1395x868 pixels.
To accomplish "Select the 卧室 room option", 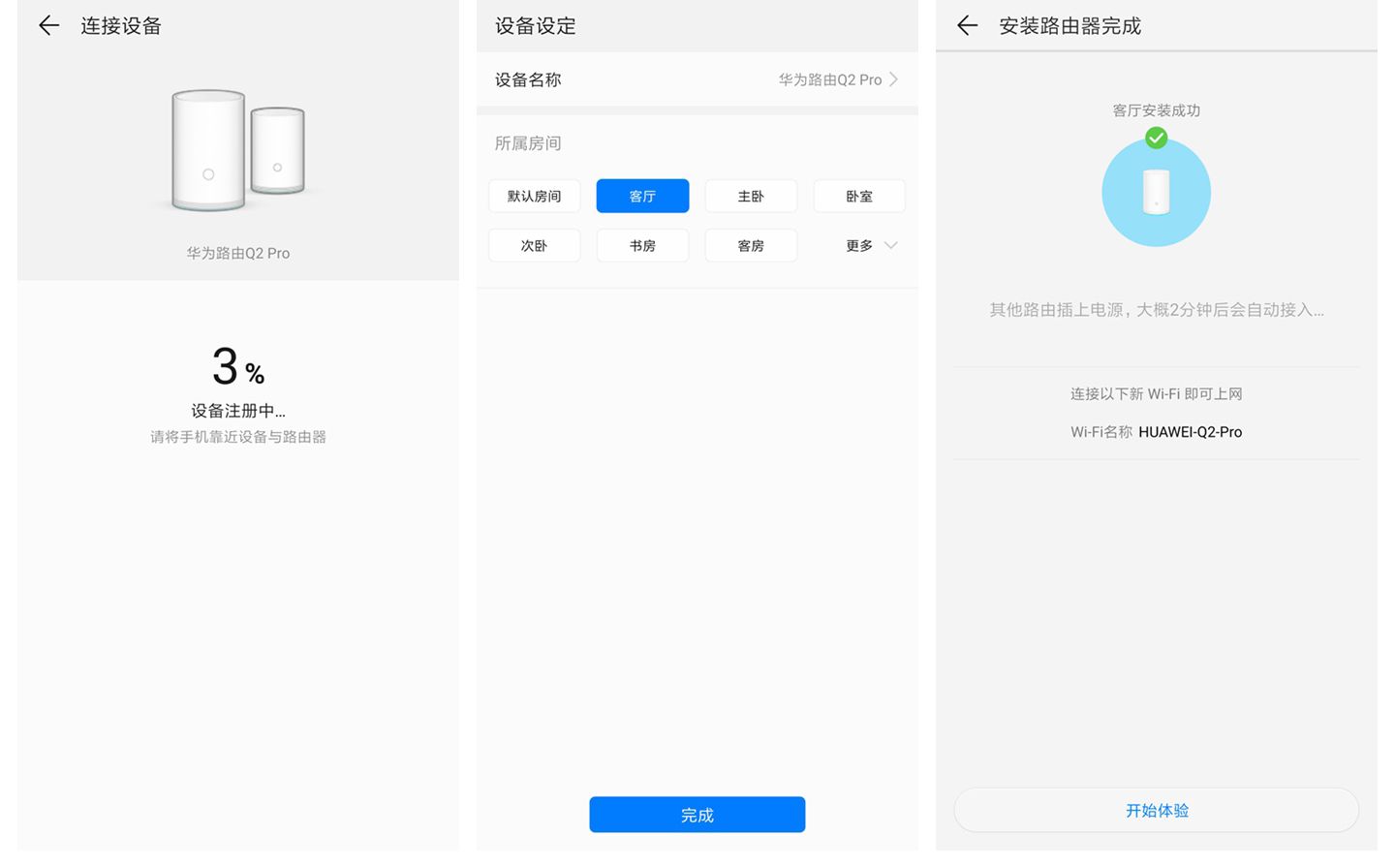I will click(859, 196).
